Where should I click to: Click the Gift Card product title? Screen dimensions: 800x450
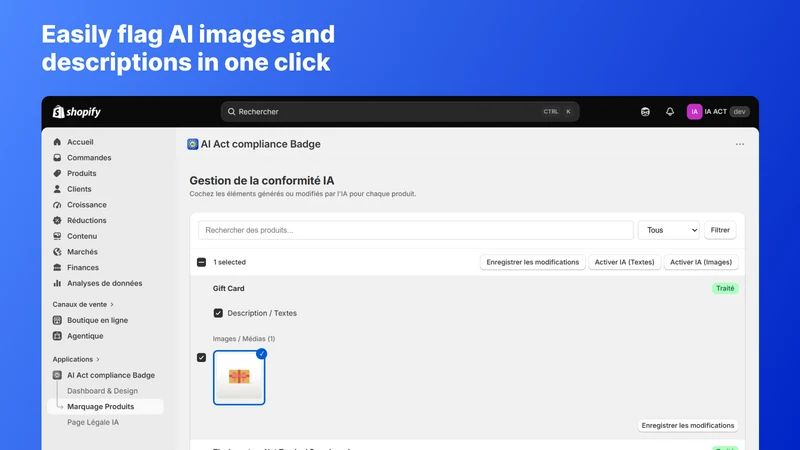tap(229, 289)
